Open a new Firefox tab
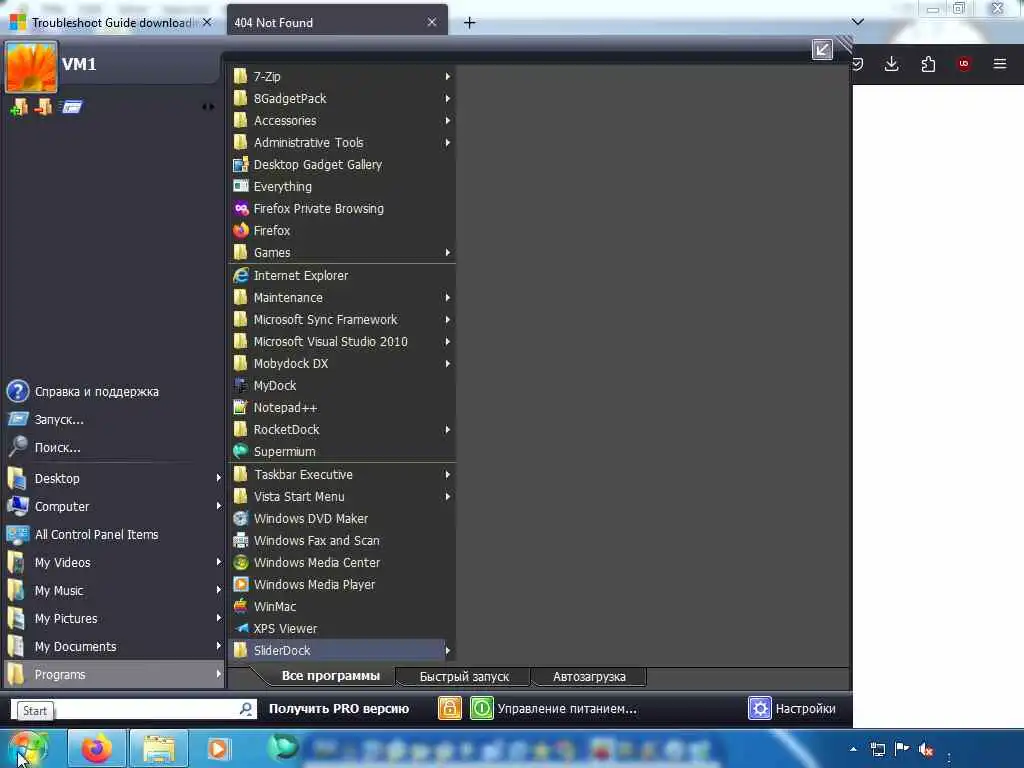The image size is (1024, 768). pos(469,23)
